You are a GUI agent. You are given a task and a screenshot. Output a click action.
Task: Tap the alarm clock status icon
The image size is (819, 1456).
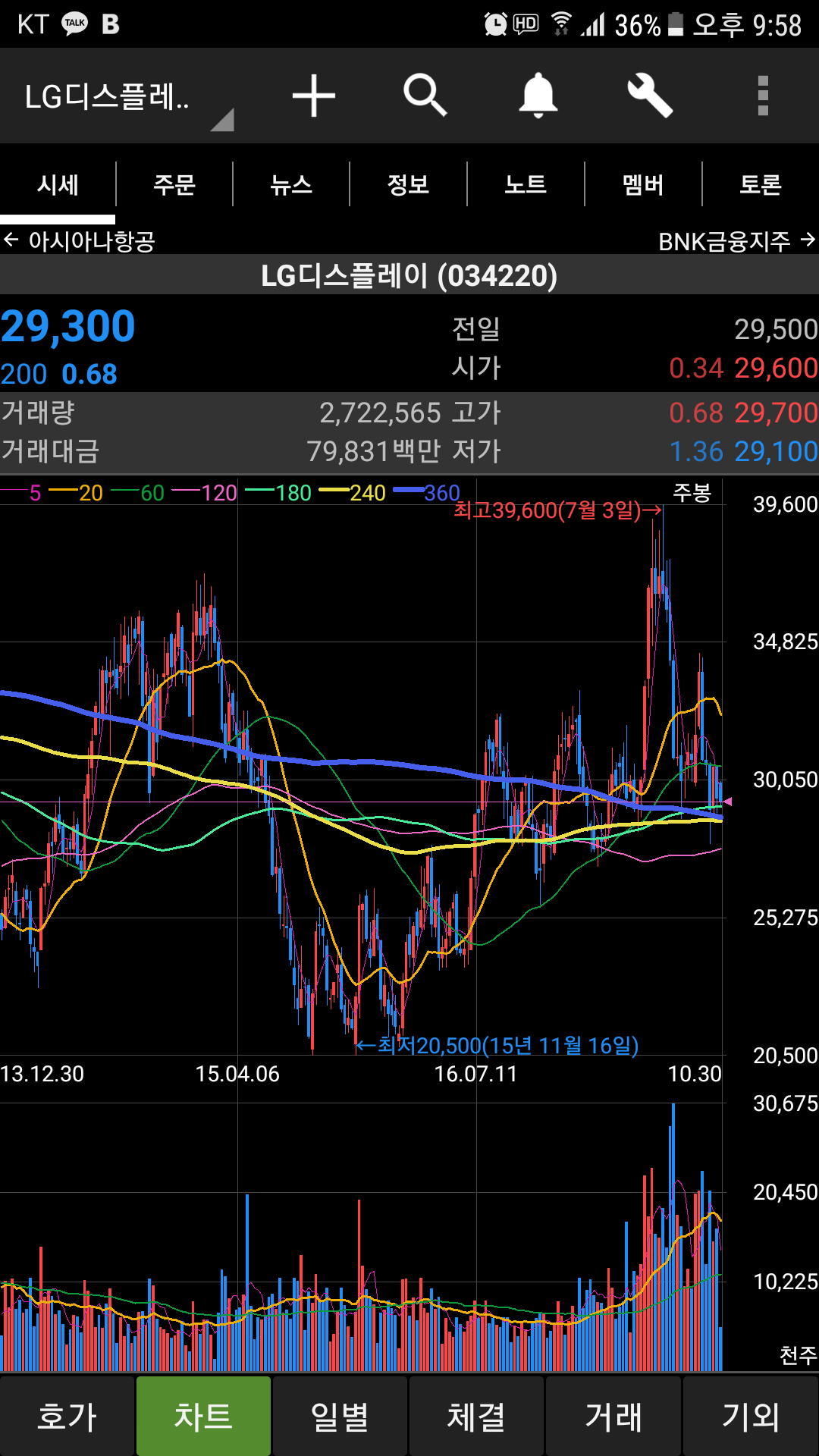494,24
